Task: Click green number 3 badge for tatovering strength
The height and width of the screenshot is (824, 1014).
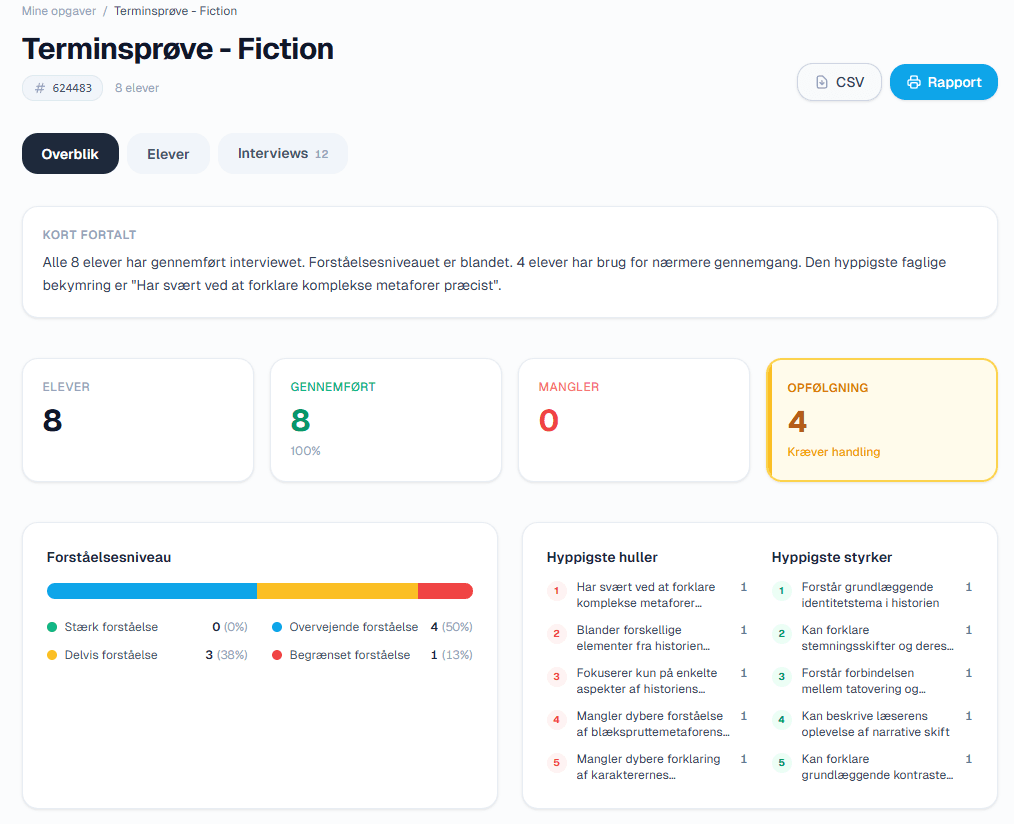Action: [782, 677]
